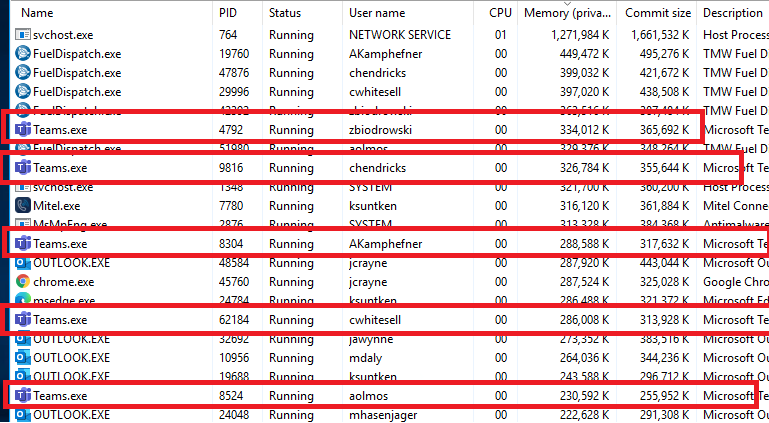Click the Outlook icon in the PID 48584 row
The image size is (769, 423).
tap(23, 263)
